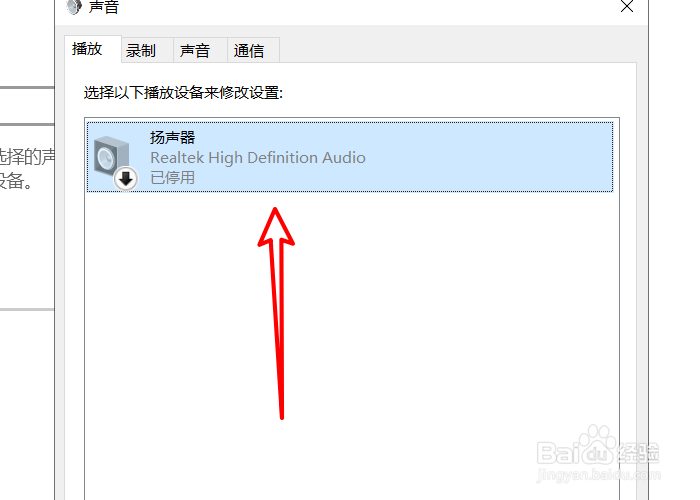
Task: Click the 已停用 status label
Action: [172, 178]
